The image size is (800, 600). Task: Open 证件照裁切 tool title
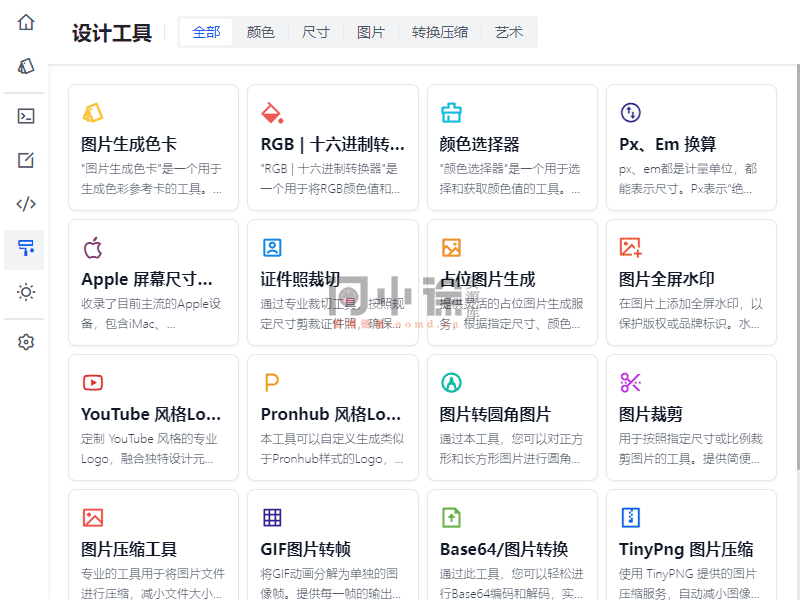(x=300, y=279)
